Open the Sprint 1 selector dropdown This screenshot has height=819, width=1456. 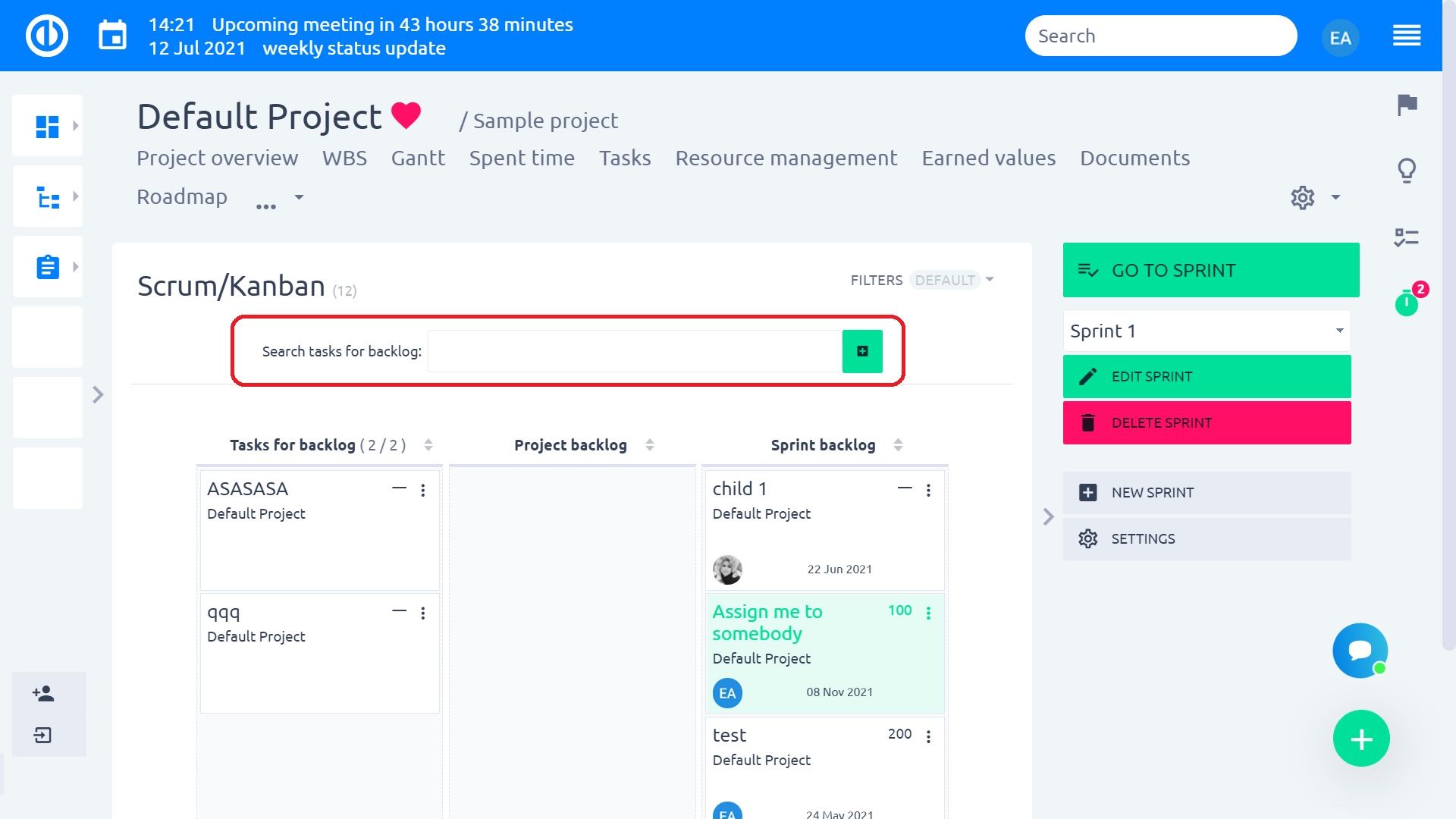click(1207, 331)
